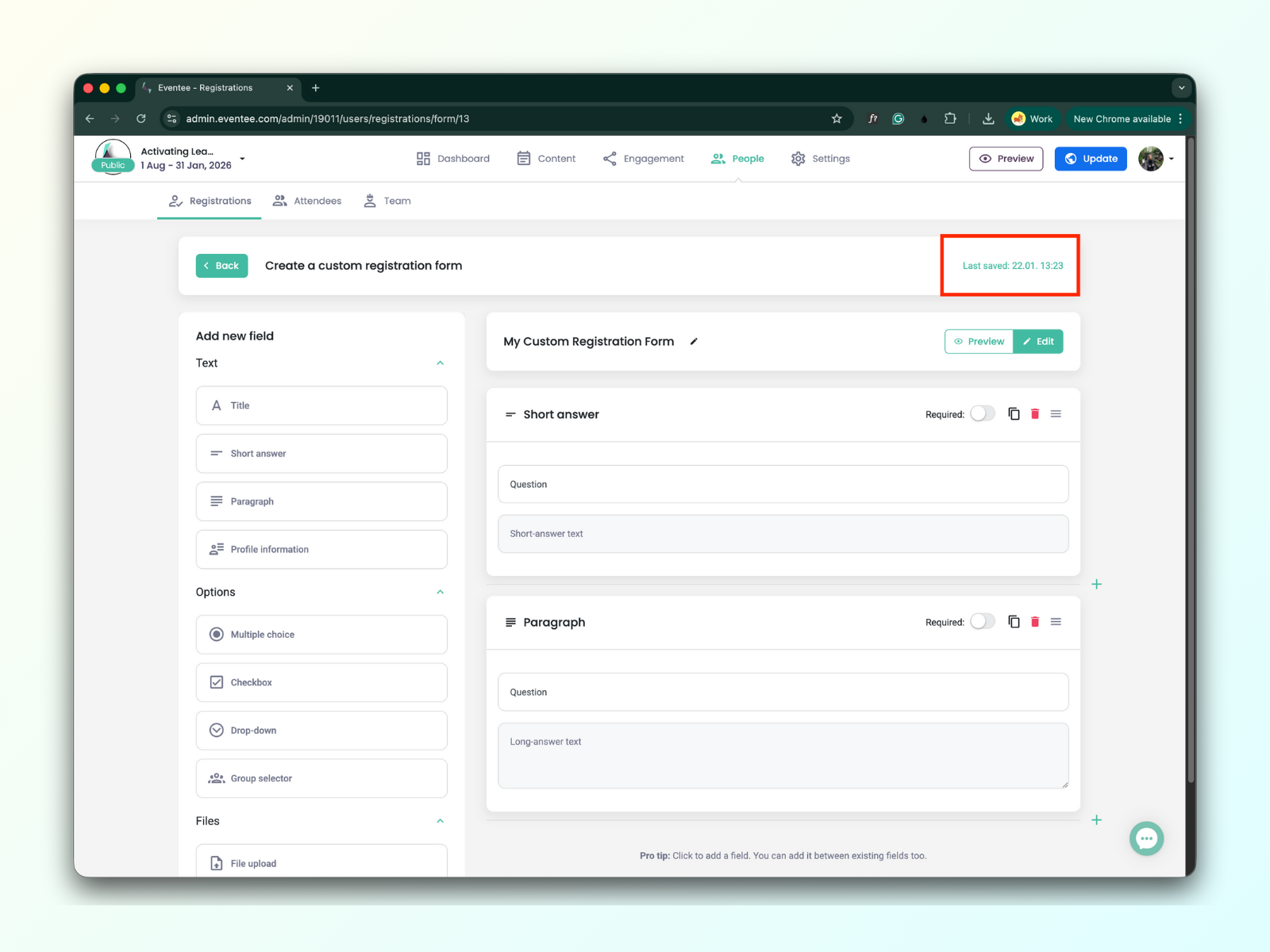Switch the form to Edit mode
Image resolution: width=1270 pixels, height=952 pixels.
pyautogui.click(x=1038, y=342)
